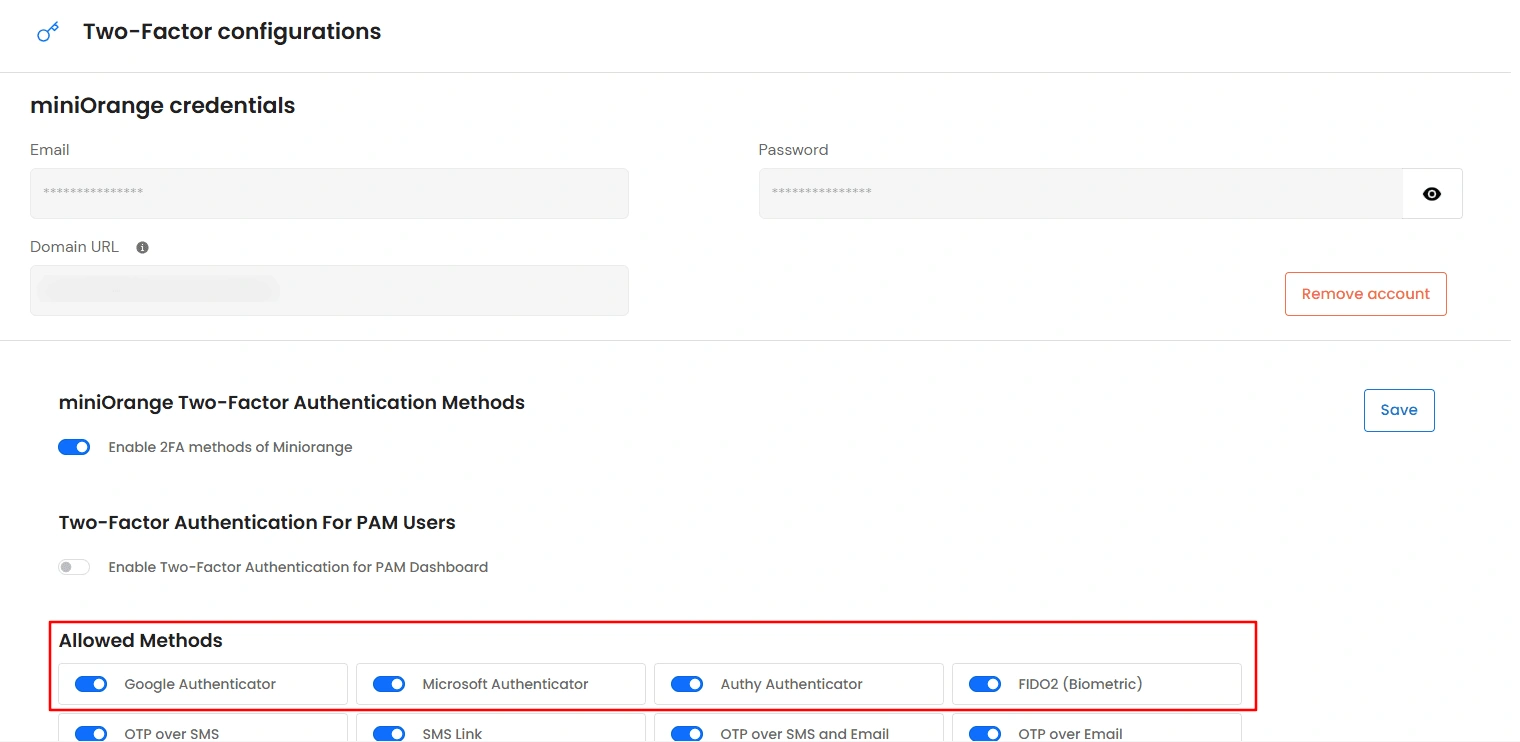Image resolution: width=1520 pixels, height=742 pixels.
Task: Click the Domain URL input field
Action: (x=329, y=290)
